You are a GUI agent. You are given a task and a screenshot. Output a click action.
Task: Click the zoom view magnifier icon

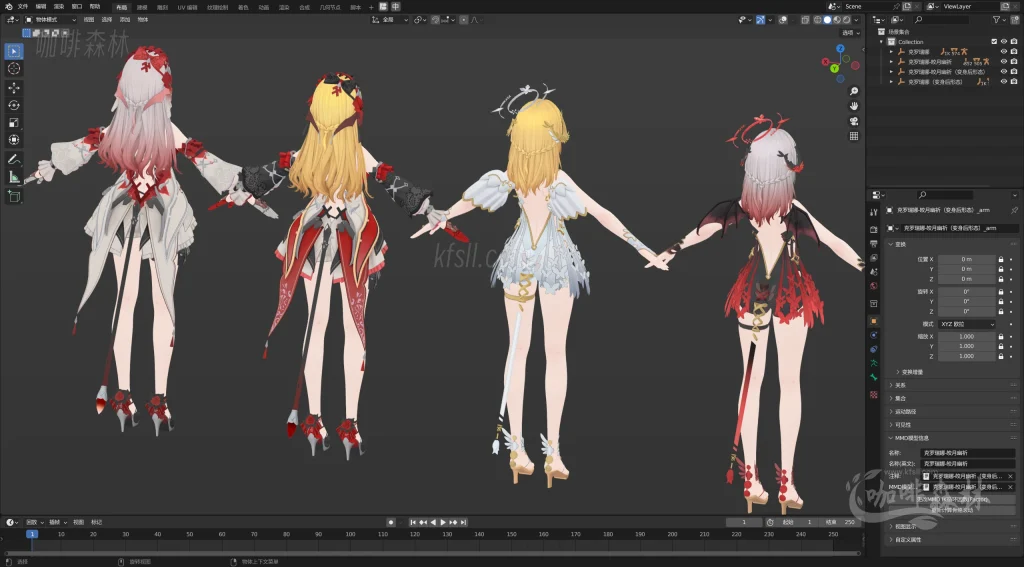[x=854, y=91]
